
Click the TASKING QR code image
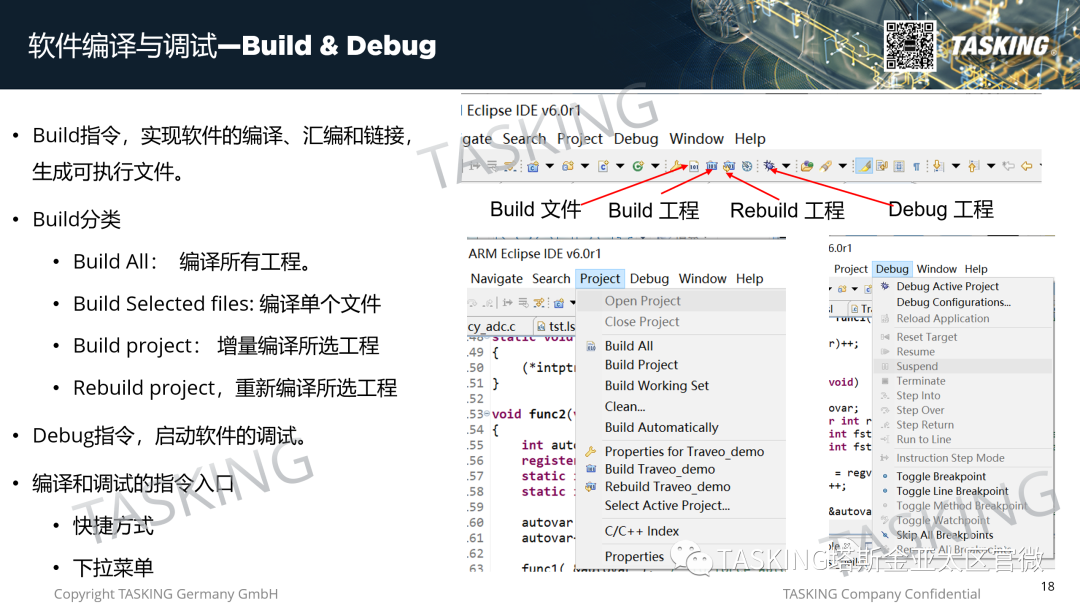tap(909, 45)
